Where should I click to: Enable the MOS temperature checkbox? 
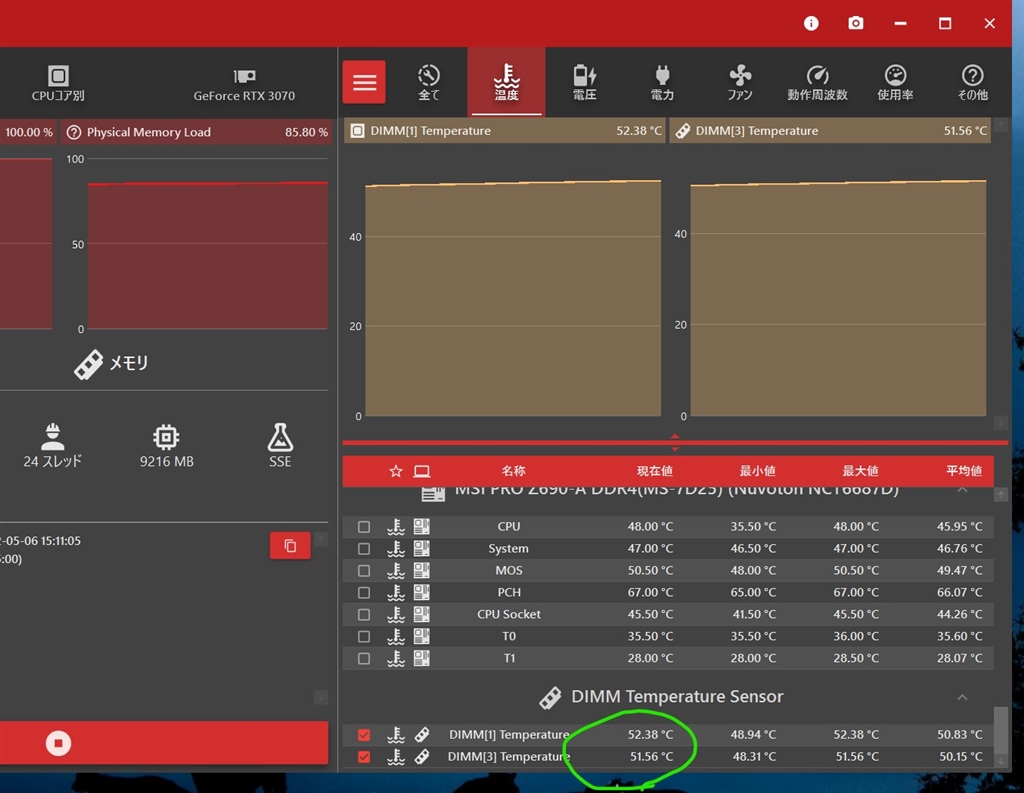point(364,570)
